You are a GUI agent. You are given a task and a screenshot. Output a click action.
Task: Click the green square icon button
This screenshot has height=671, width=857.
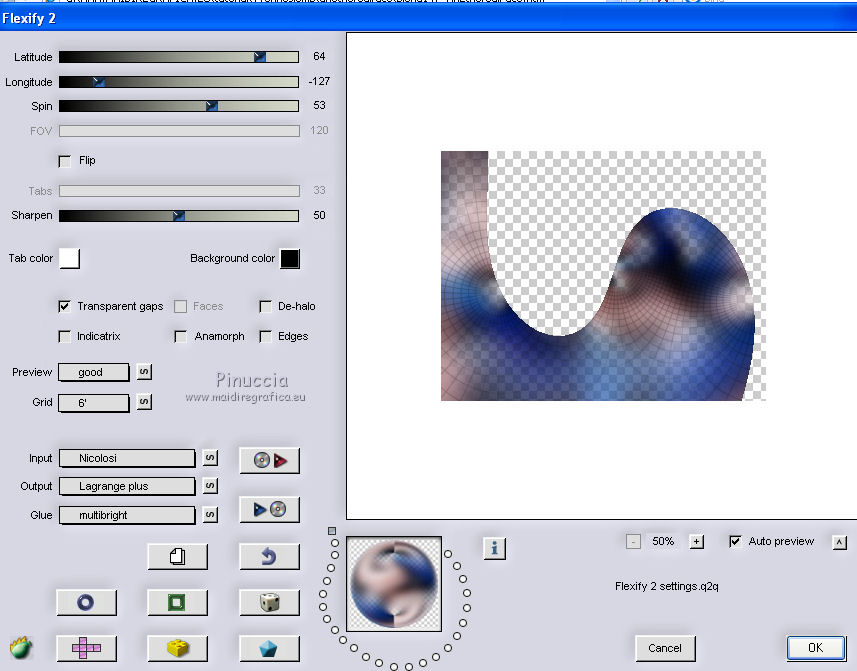pos(178,602)
